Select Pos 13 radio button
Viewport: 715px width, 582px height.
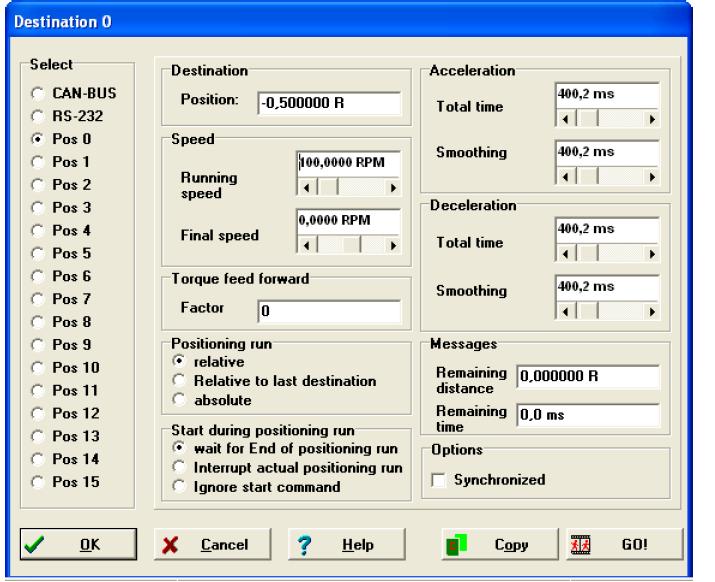(37, 436)
